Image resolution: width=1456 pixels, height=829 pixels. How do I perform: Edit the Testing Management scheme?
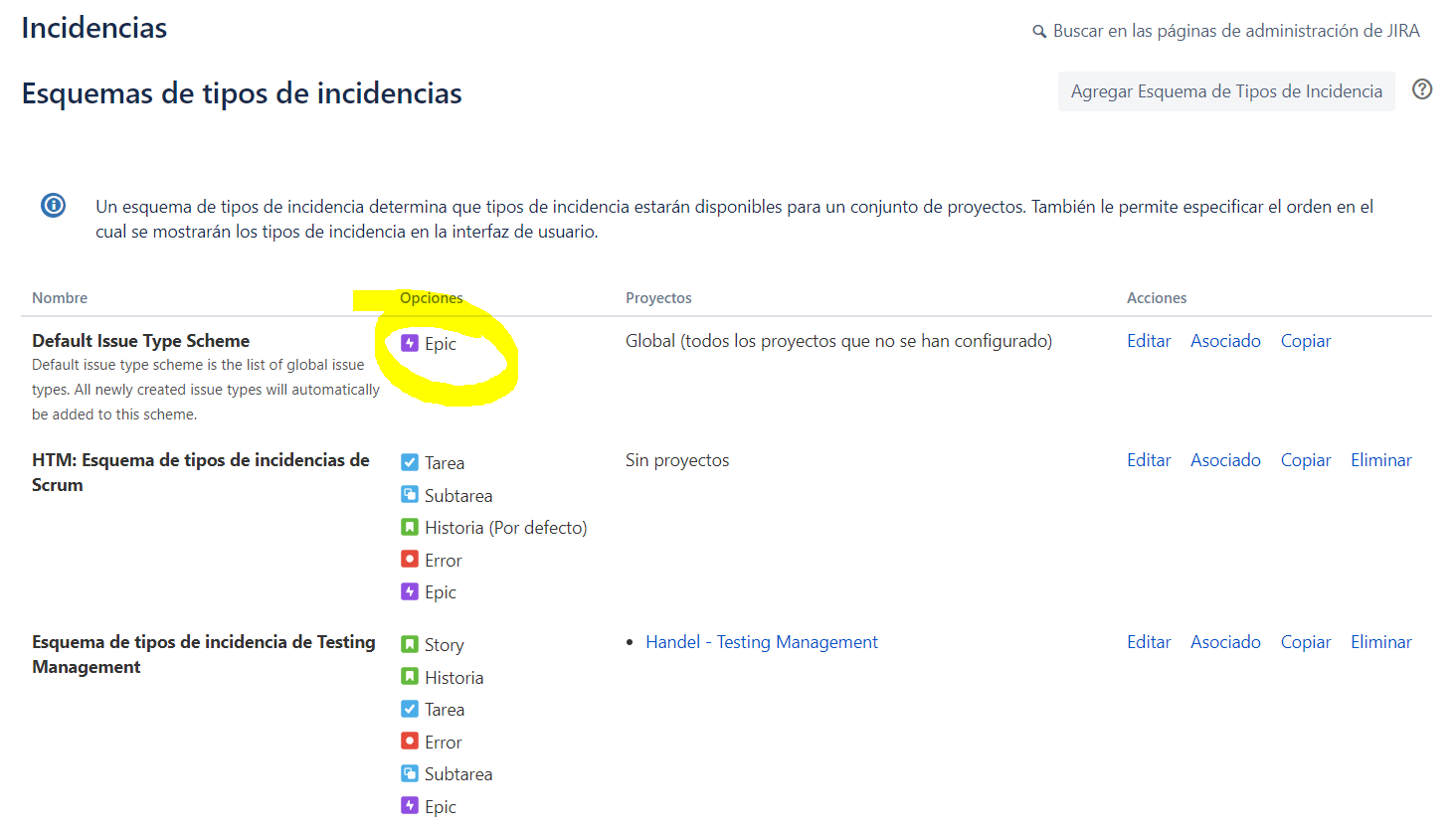pyautogui.click(x=1149, y=642)
